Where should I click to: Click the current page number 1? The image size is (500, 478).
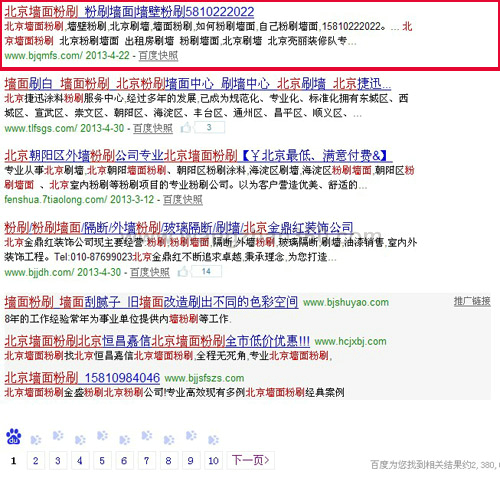(x=14, y=461)
